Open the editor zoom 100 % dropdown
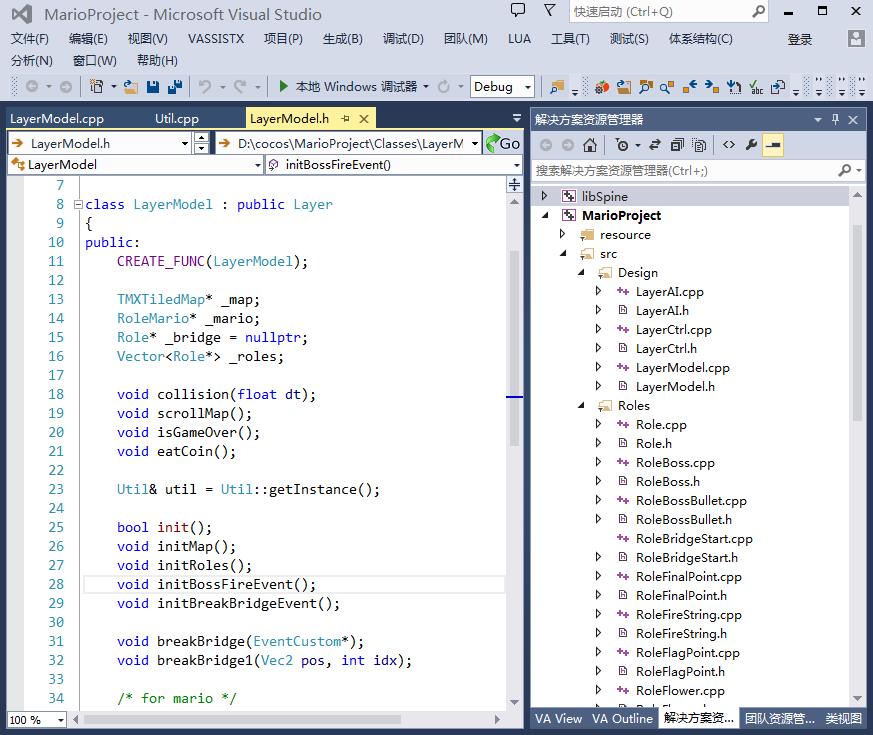The image size is (873, 735). 61,720
